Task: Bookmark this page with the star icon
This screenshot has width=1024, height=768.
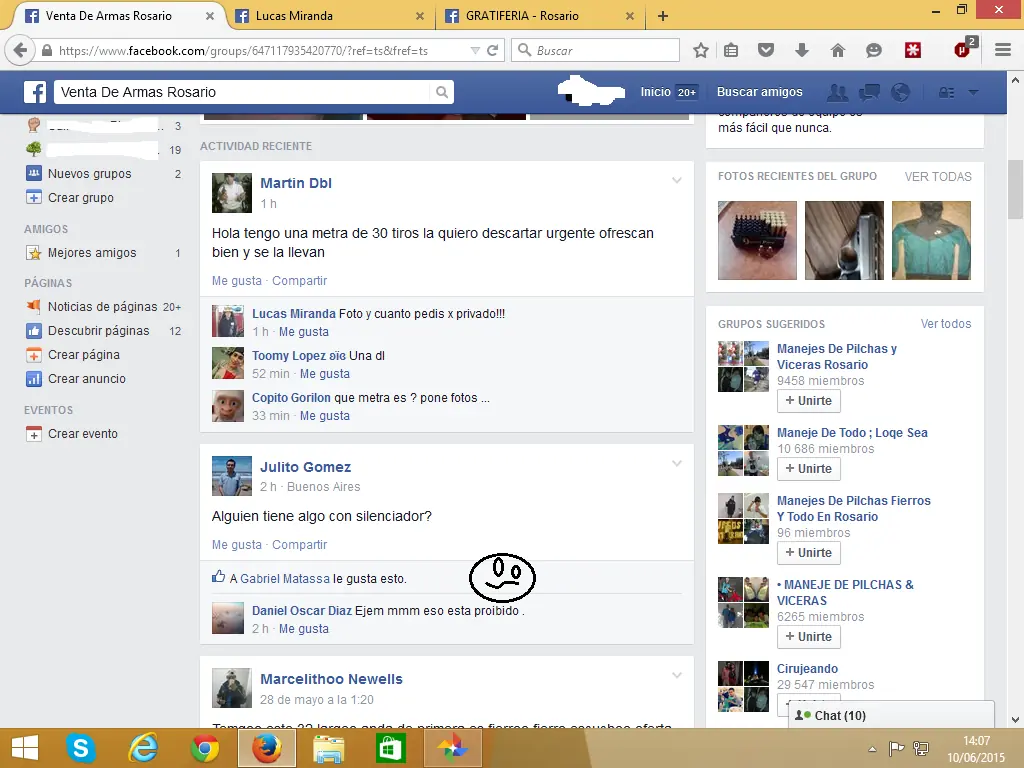Action: tap(701, 50)
